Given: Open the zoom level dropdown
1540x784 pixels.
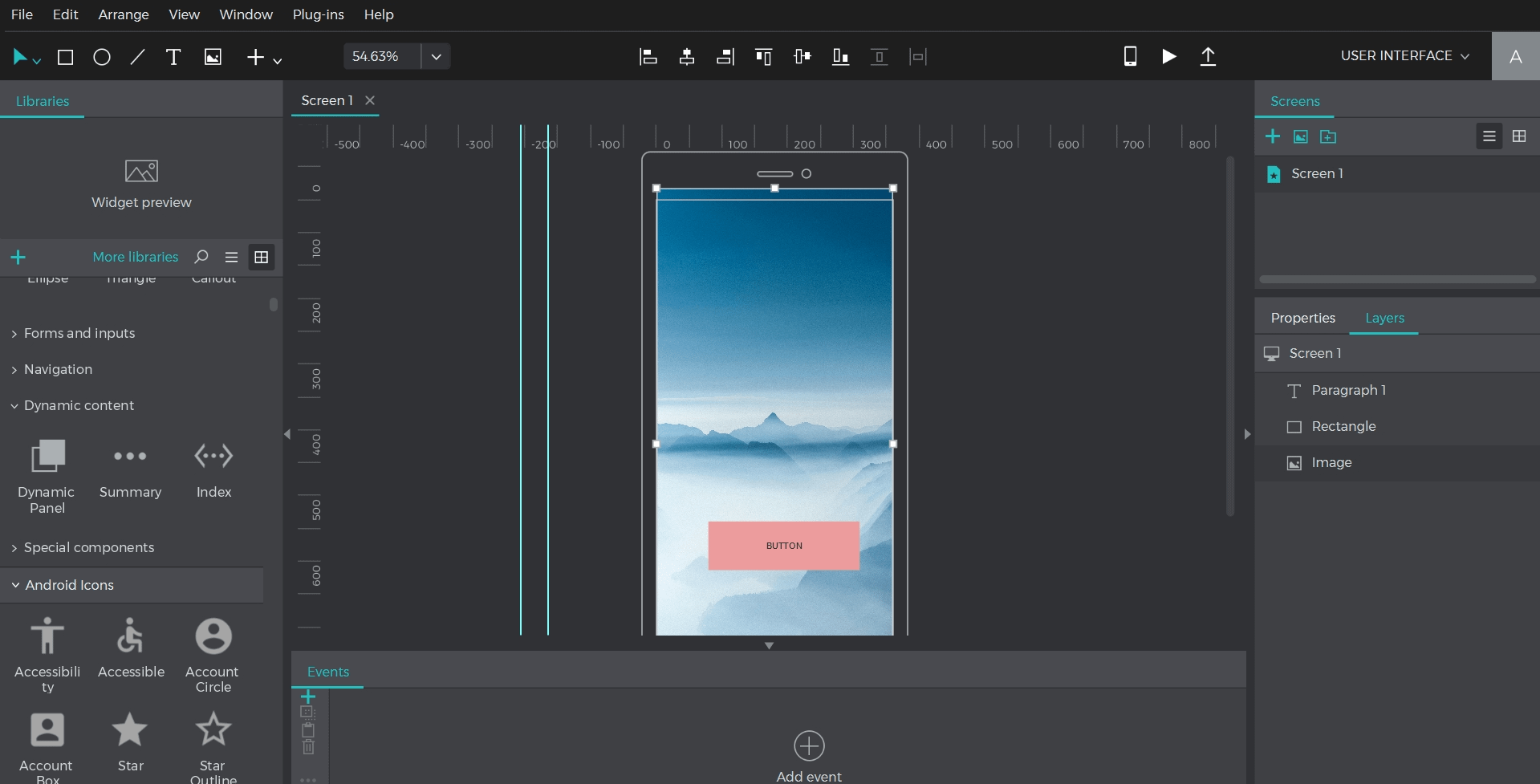Looking at the screenshot, I should point(435,56).
